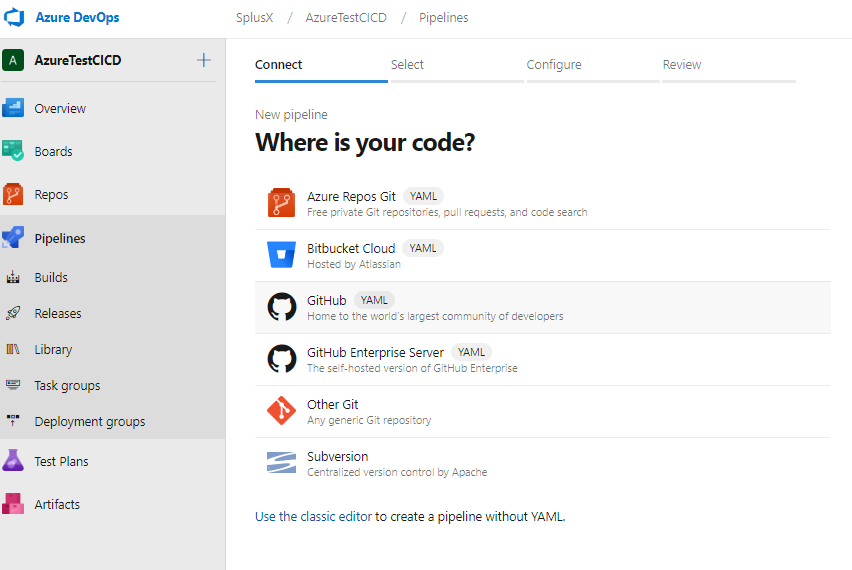Click the plus icon next to AzureTestCICD

click(204, 60)
